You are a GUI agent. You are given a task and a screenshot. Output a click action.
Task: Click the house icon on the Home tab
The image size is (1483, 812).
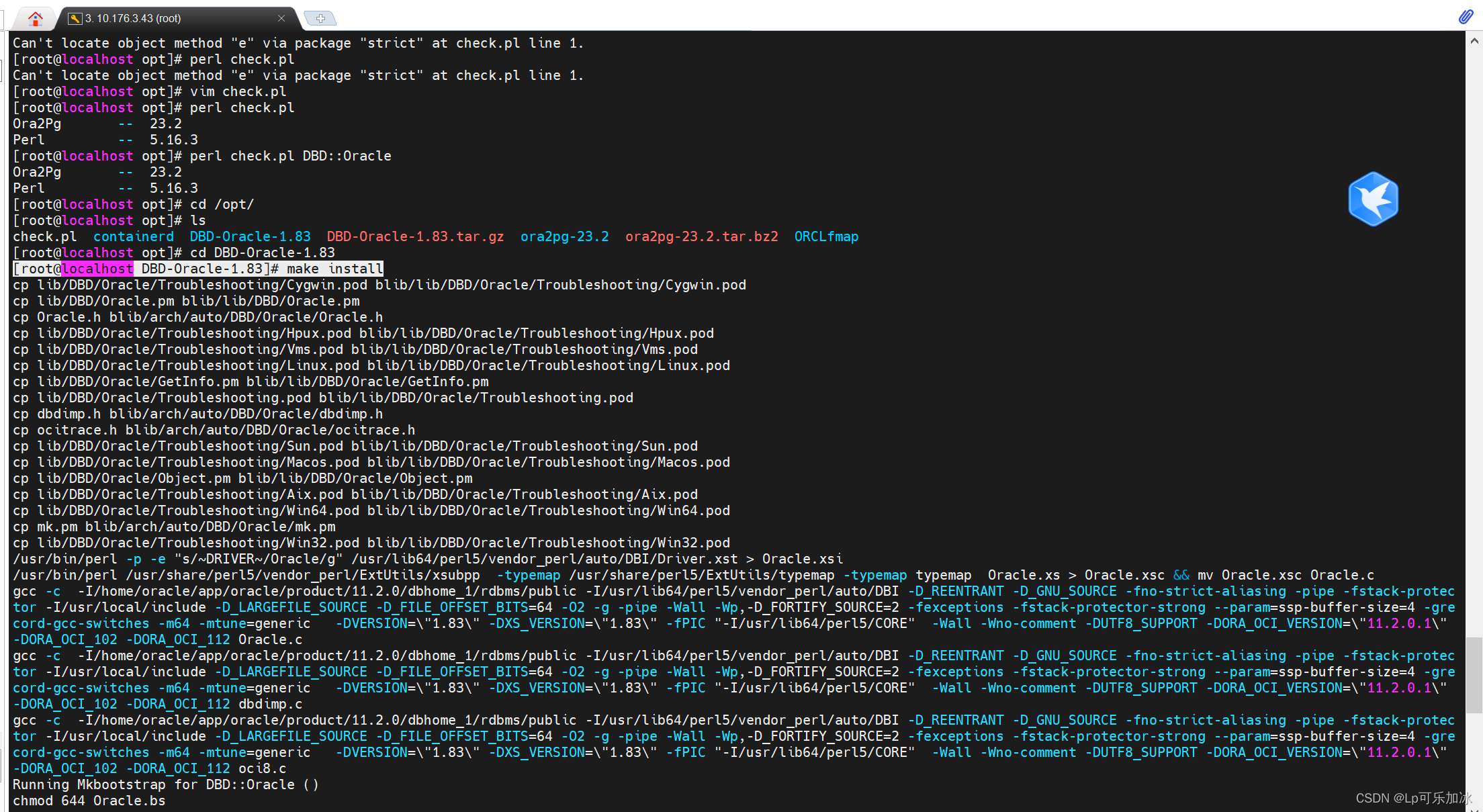tap(34, 18)
